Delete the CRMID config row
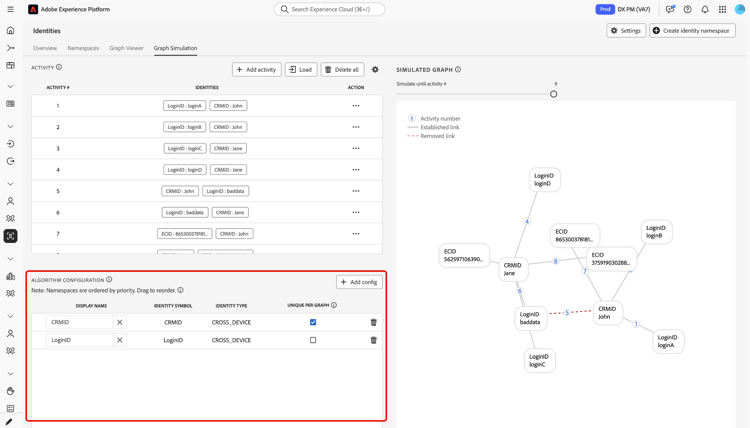 click(x=374, y=322)
